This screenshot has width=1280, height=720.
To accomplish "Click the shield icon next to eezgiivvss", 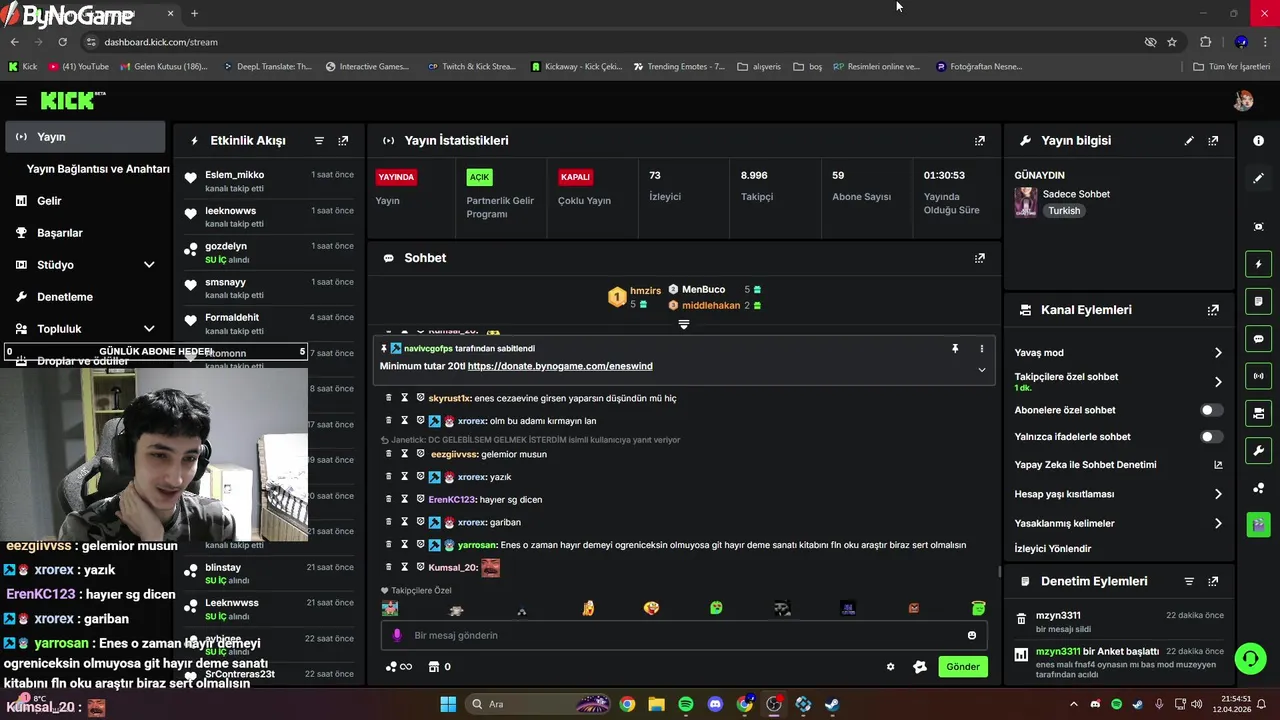I will [x=420, y=454].
